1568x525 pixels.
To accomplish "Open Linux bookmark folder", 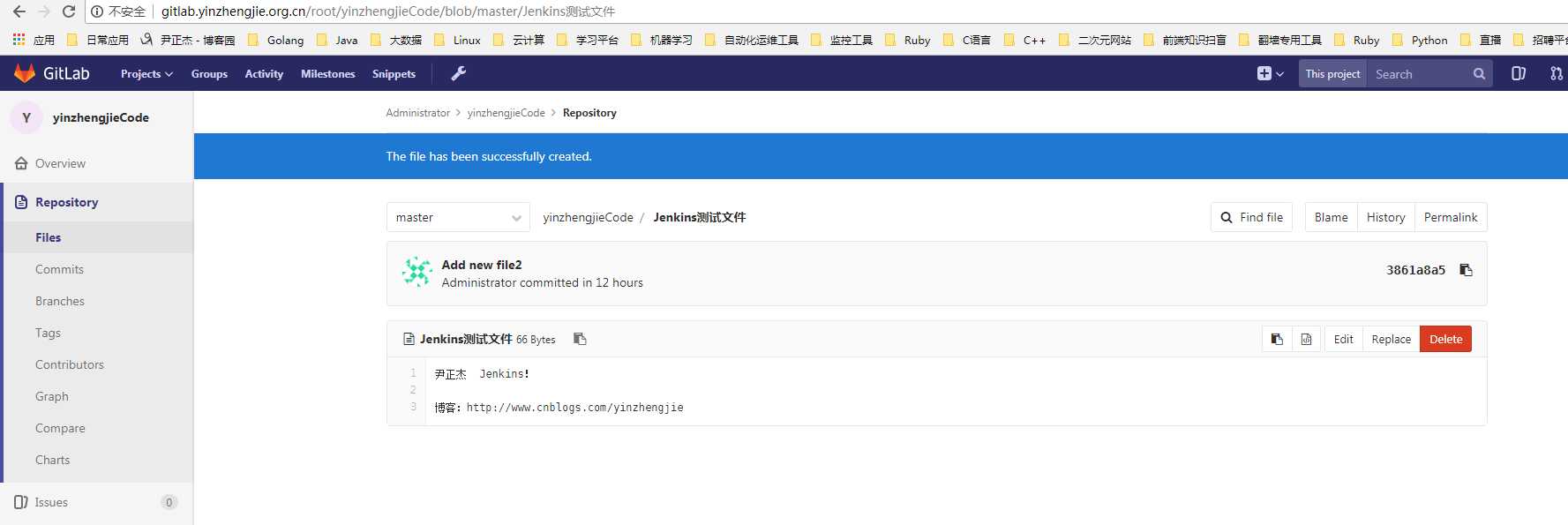I will [457, 40].
